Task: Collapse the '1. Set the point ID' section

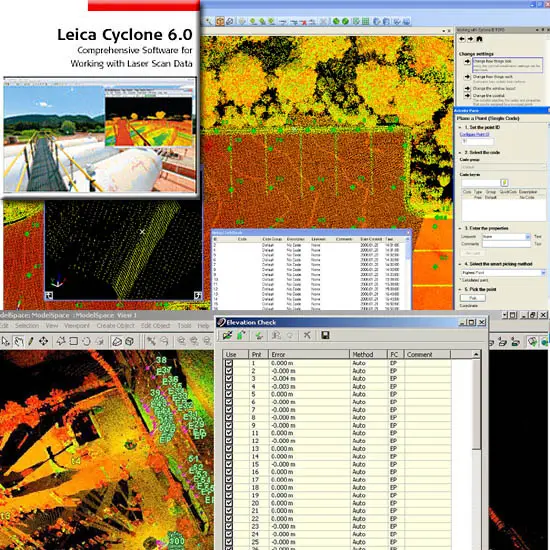Action: click(x=460, y=127)
